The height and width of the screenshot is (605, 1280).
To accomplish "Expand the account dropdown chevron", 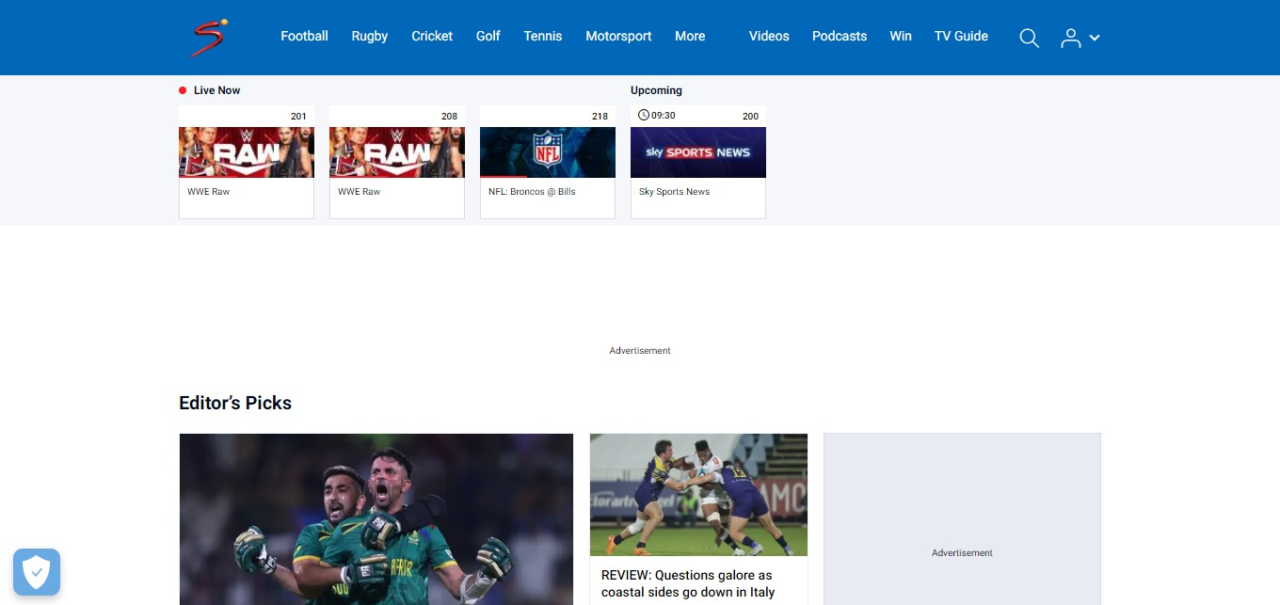I will pos(1094,38).
